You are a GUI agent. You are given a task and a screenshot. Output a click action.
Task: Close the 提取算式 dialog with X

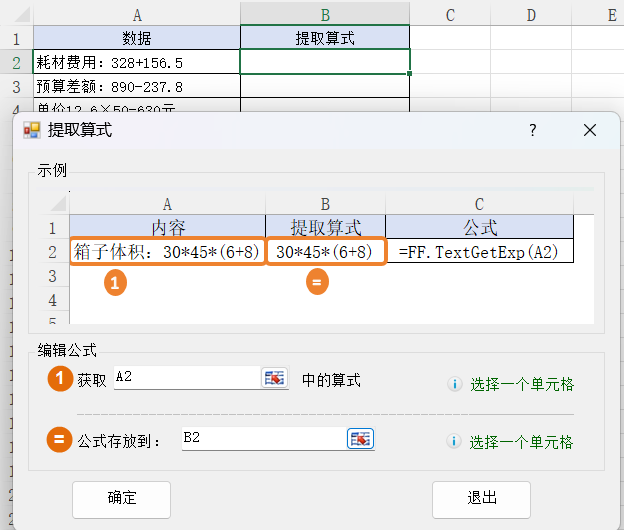click(590, 130)
